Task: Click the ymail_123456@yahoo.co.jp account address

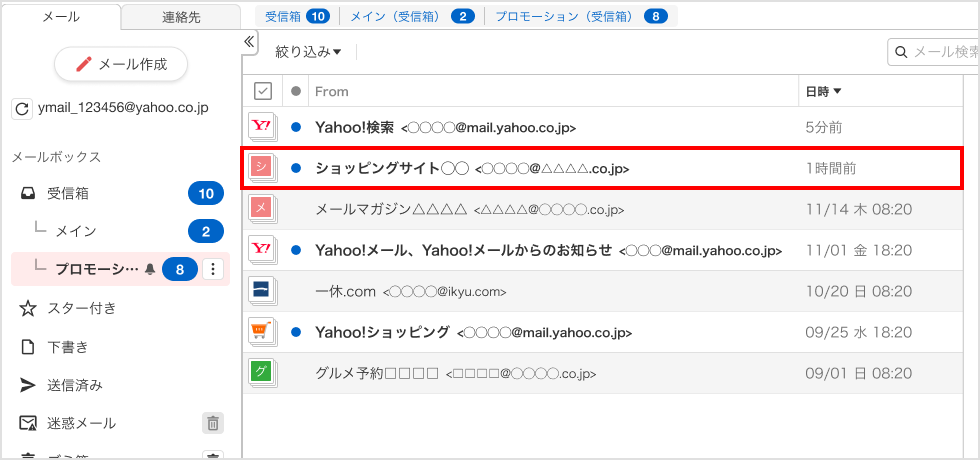Action: [123, 108]
